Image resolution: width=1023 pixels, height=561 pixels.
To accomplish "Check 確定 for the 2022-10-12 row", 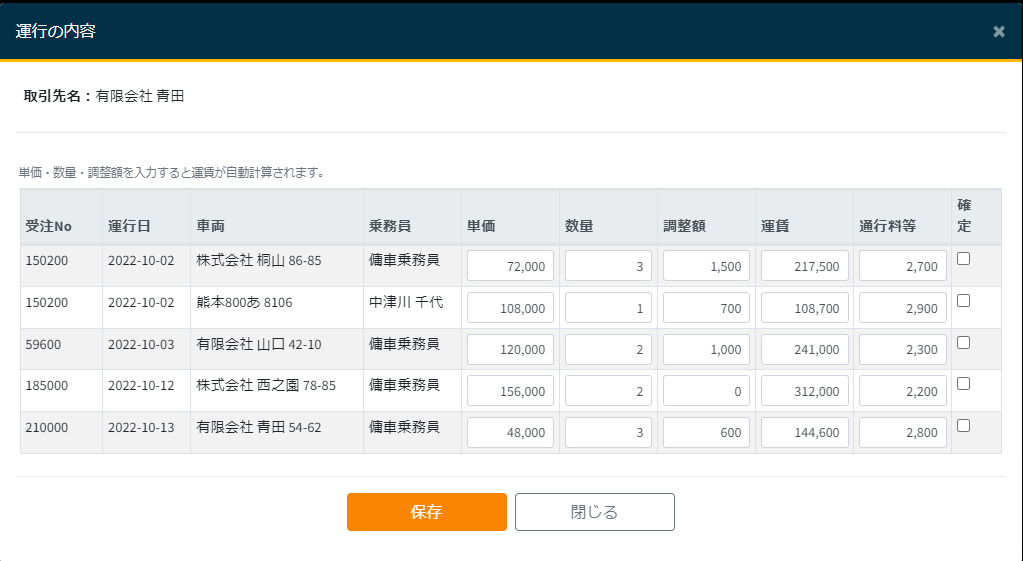I will pos(963,383).
